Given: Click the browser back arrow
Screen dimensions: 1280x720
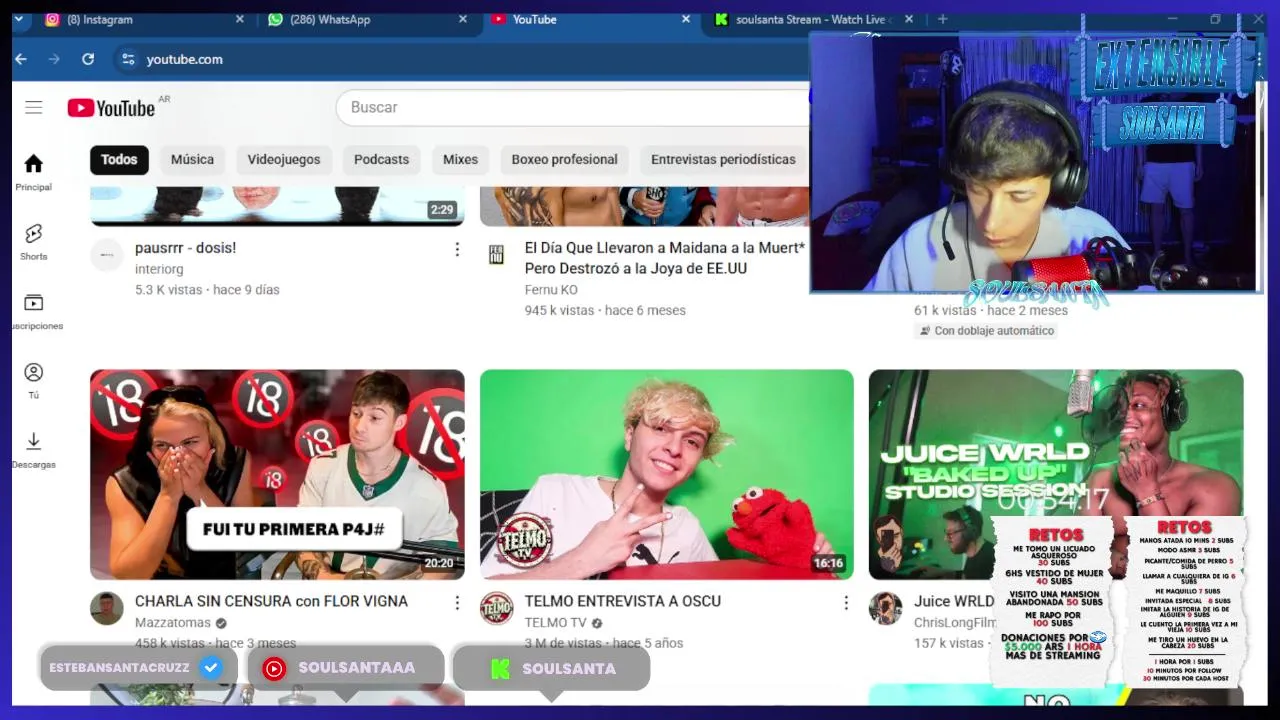Looking at the screenshot, I should pos(21,59).
